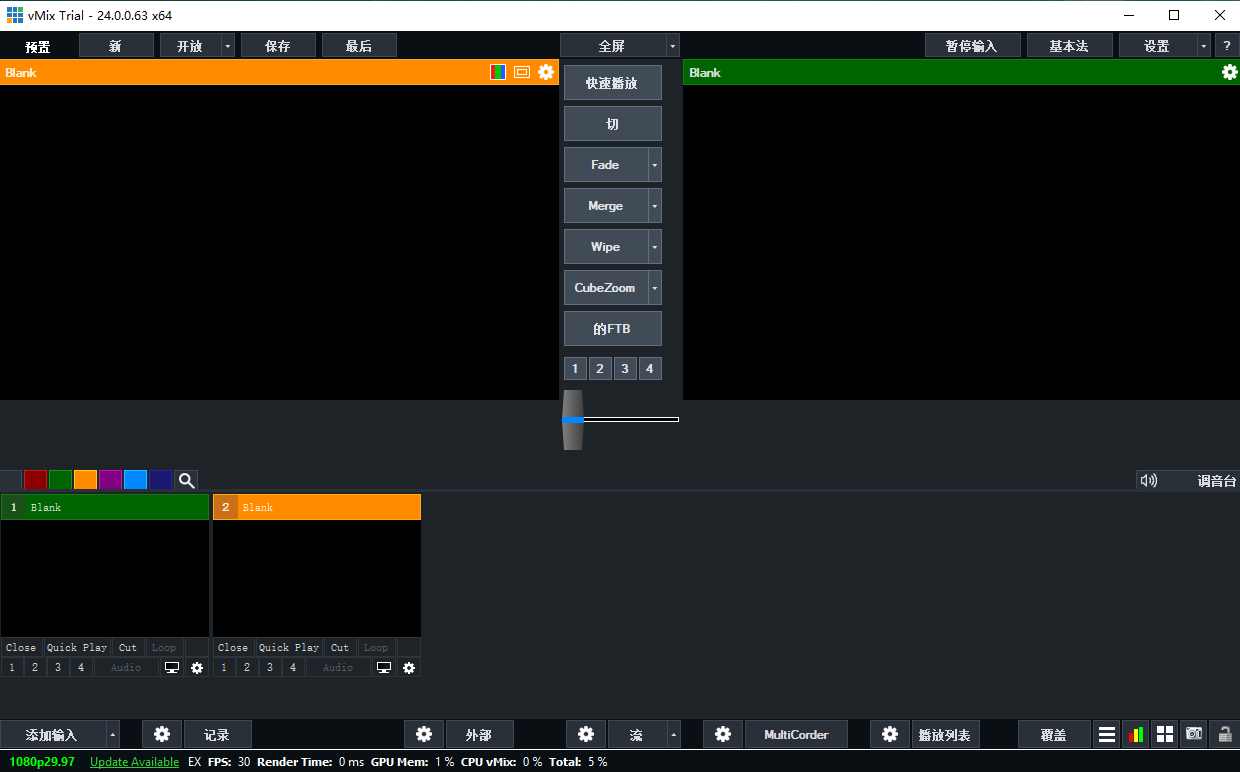Image resolution: width=1240 pixels, height=772 pixels.
Task: Click the T-bar transition slider
Action: 572,420
